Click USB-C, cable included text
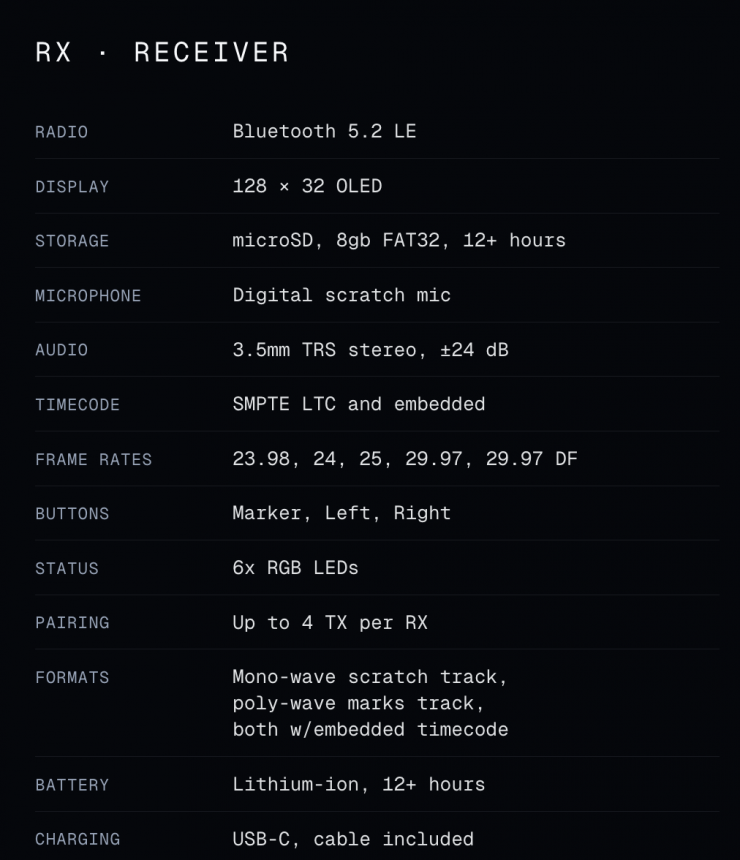This screenshot has height=860, width=740. tap(353, 839)
